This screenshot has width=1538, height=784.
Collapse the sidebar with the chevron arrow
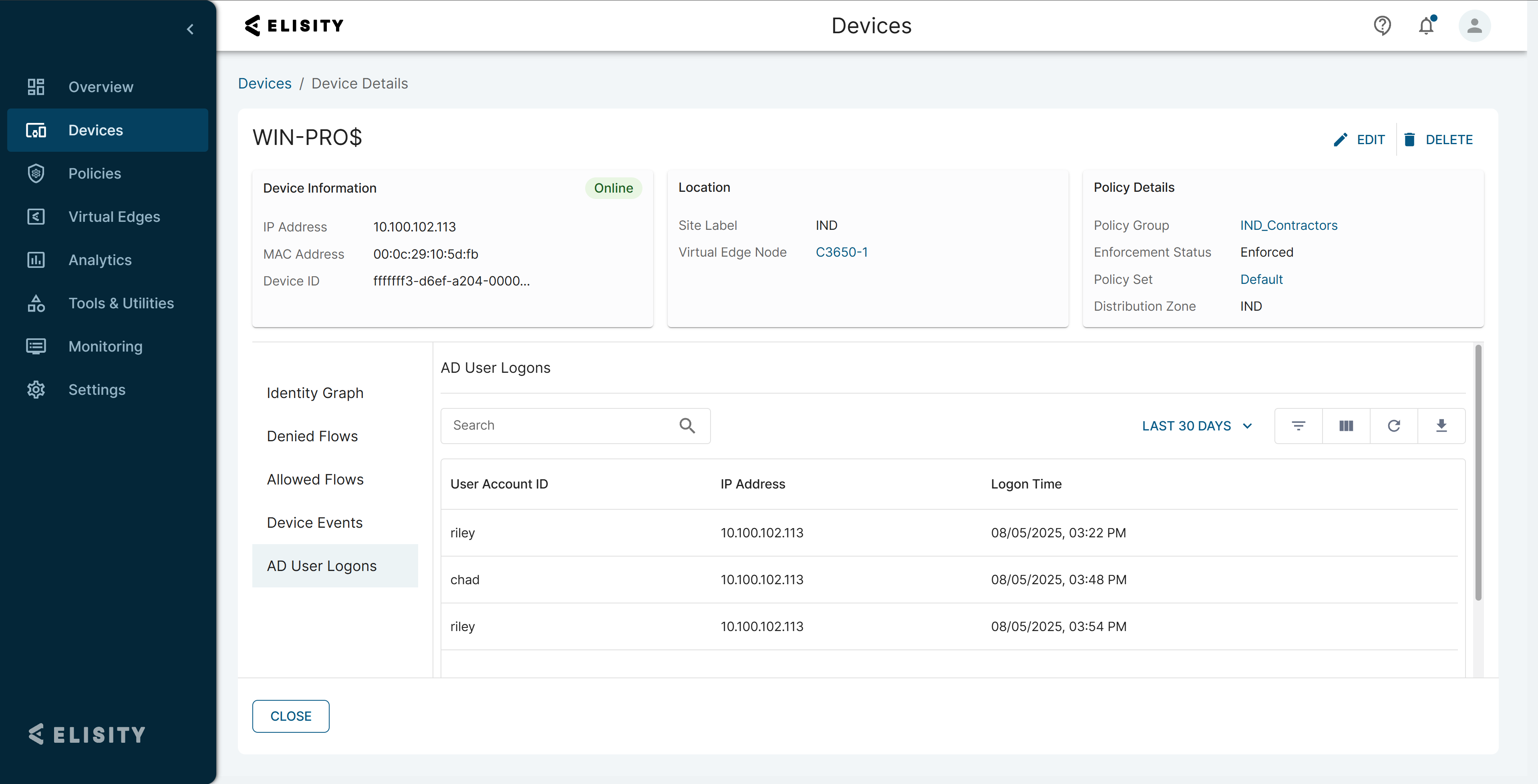(190, 29)
